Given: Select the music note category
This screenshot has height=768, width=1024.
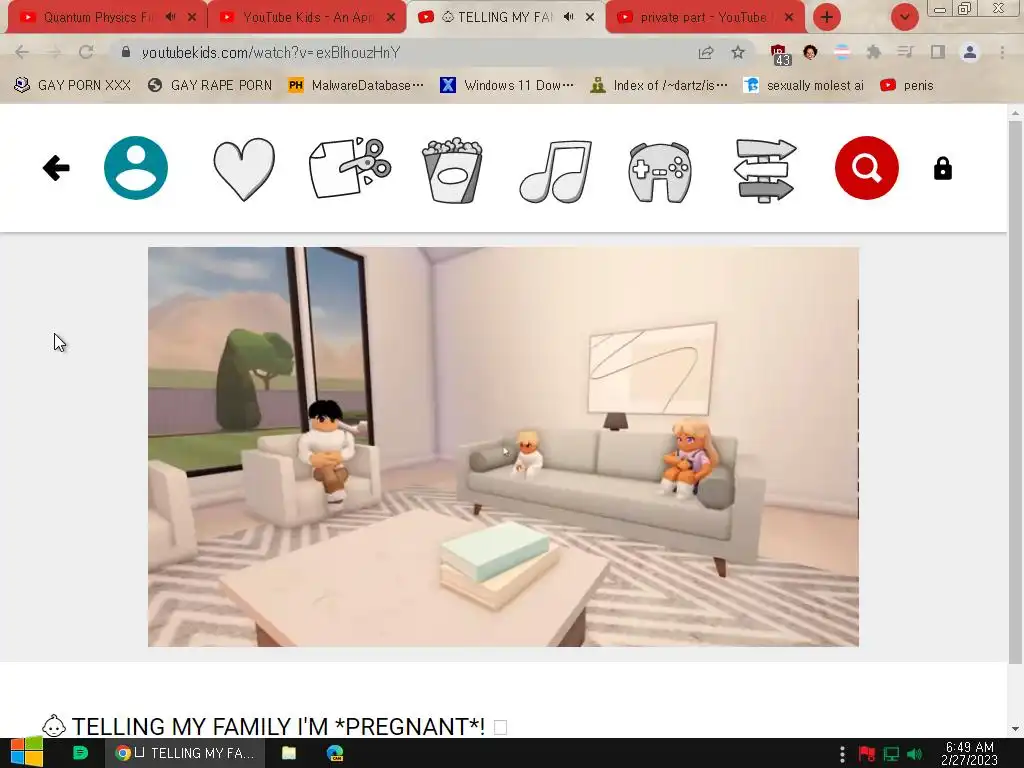Looking at the screenshot, I should coord(556,171).
